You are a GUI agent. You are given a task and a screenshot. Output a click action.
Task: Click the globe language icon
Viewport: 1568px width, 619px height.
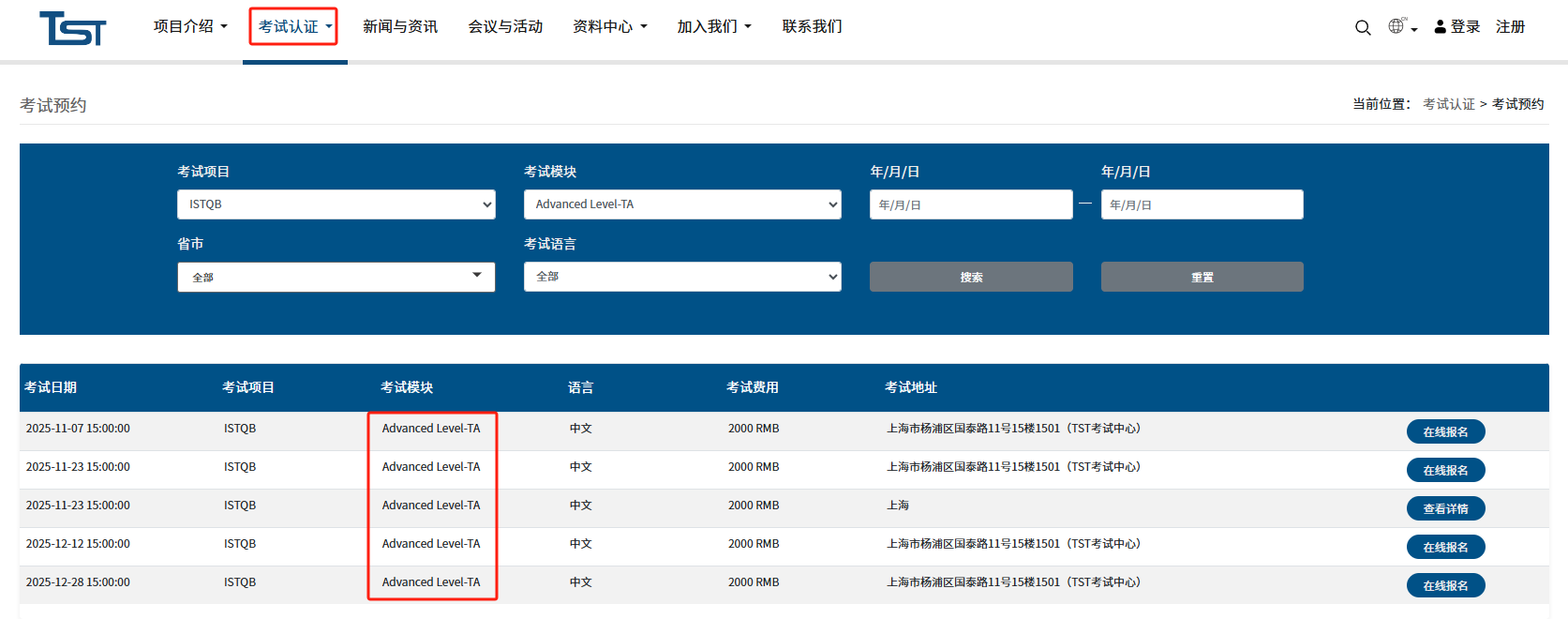click(1396, 26)
